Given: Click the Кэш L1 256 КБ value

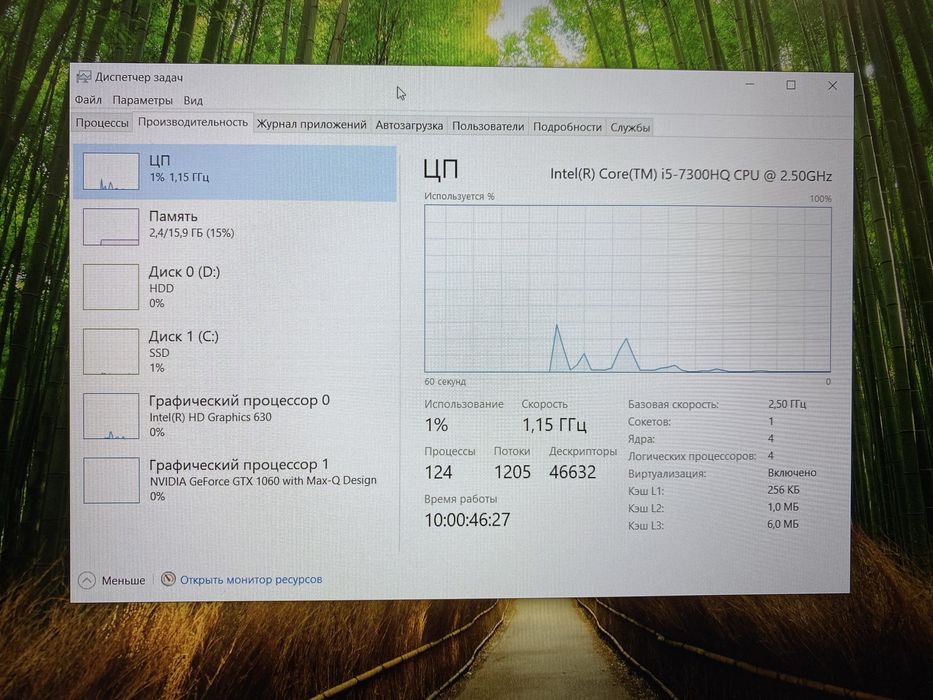Looking at the screenshot, I should 784,490.
